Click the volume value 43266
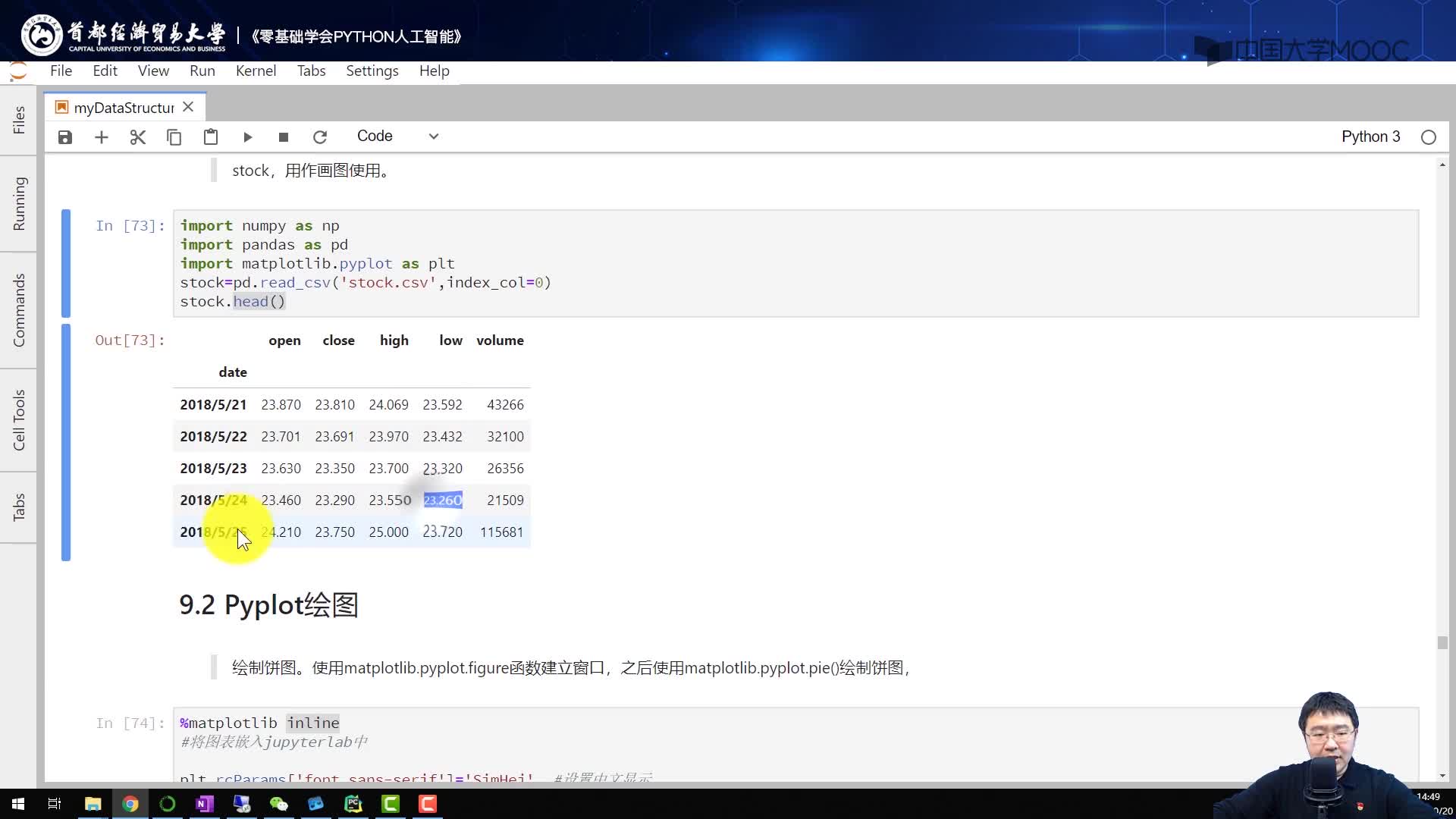The height and width of the screenshot is (819, 1456). (x=505, y=405)
